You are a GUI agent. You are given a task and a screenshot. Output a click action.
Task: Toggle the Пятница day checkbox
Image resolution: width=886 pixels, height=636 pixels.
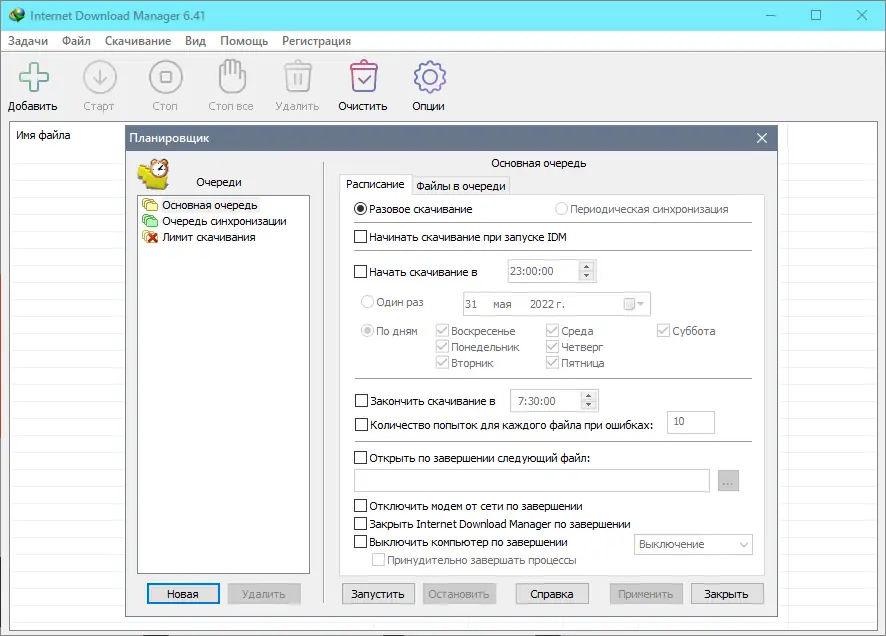pyautogui.click(x=552, y=363)
